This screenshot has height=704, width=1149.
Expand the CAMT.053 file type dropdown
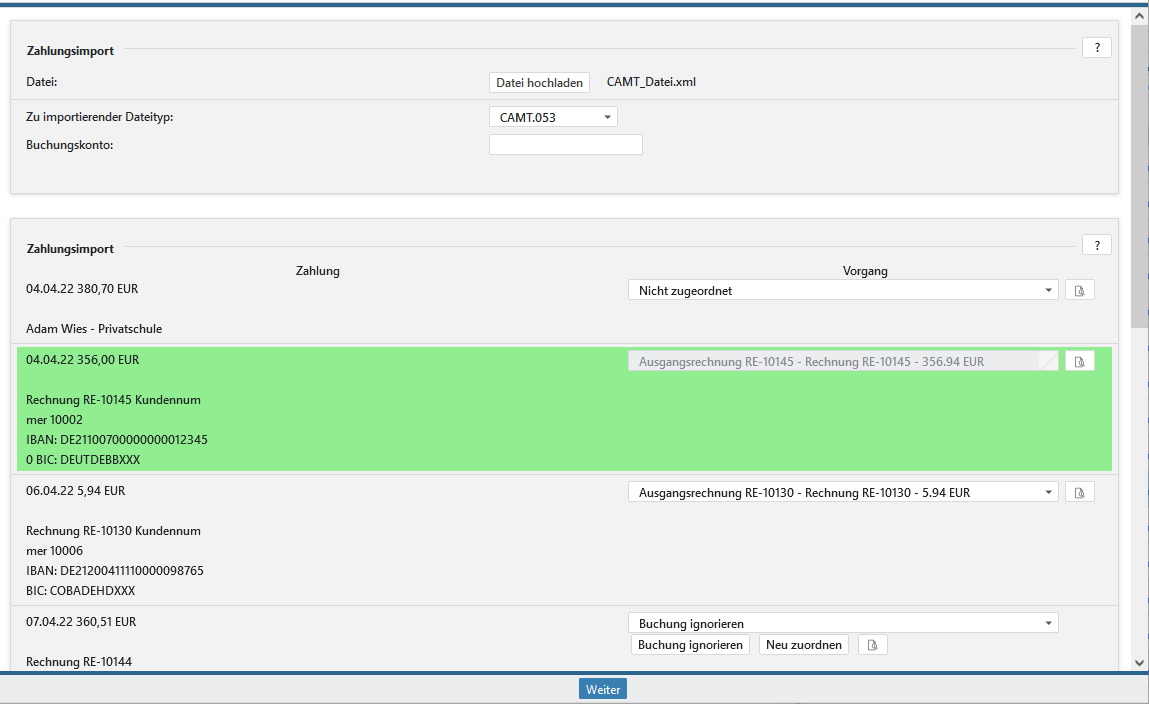point(553,117)
